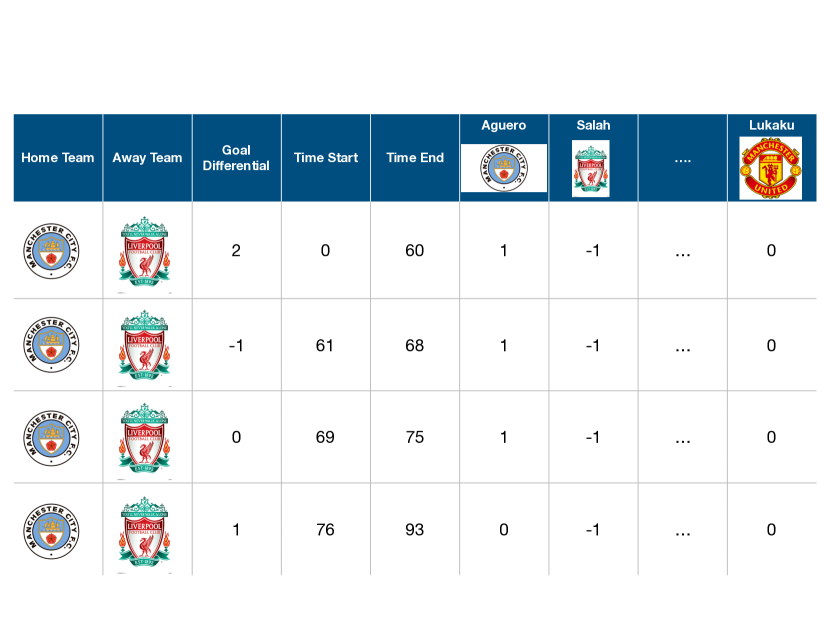
Task: Select the Time End cell showing 93
Action: (x=415, y=530)
